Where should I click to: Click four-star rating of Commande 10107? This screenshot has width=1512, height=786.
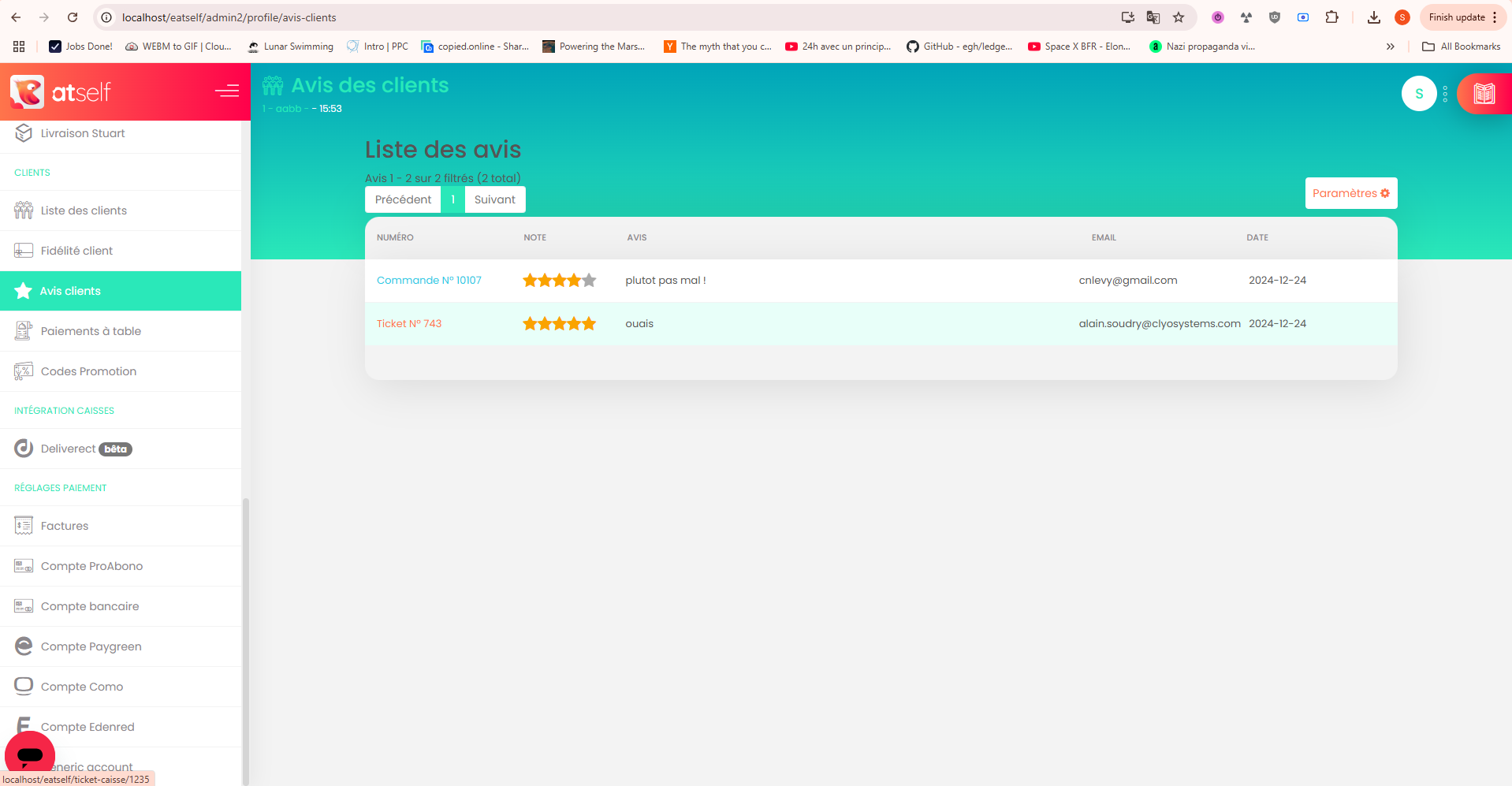pyautogui.click(x=560, y=280)
